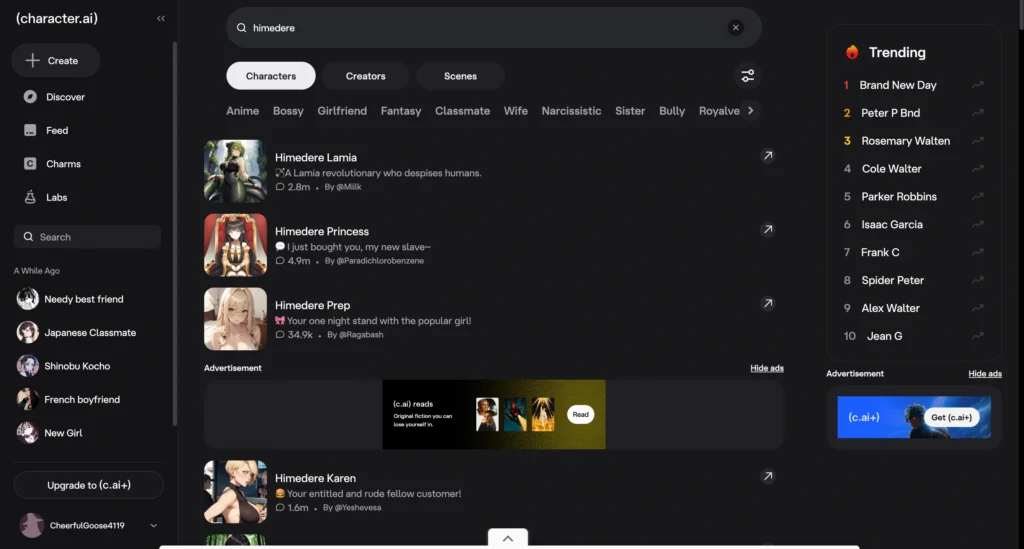The height and width of the screenshot is (549, 1024).
Task: Click the CheerfulGoose4119 profile avatar
Action: (x=31, y=525)
